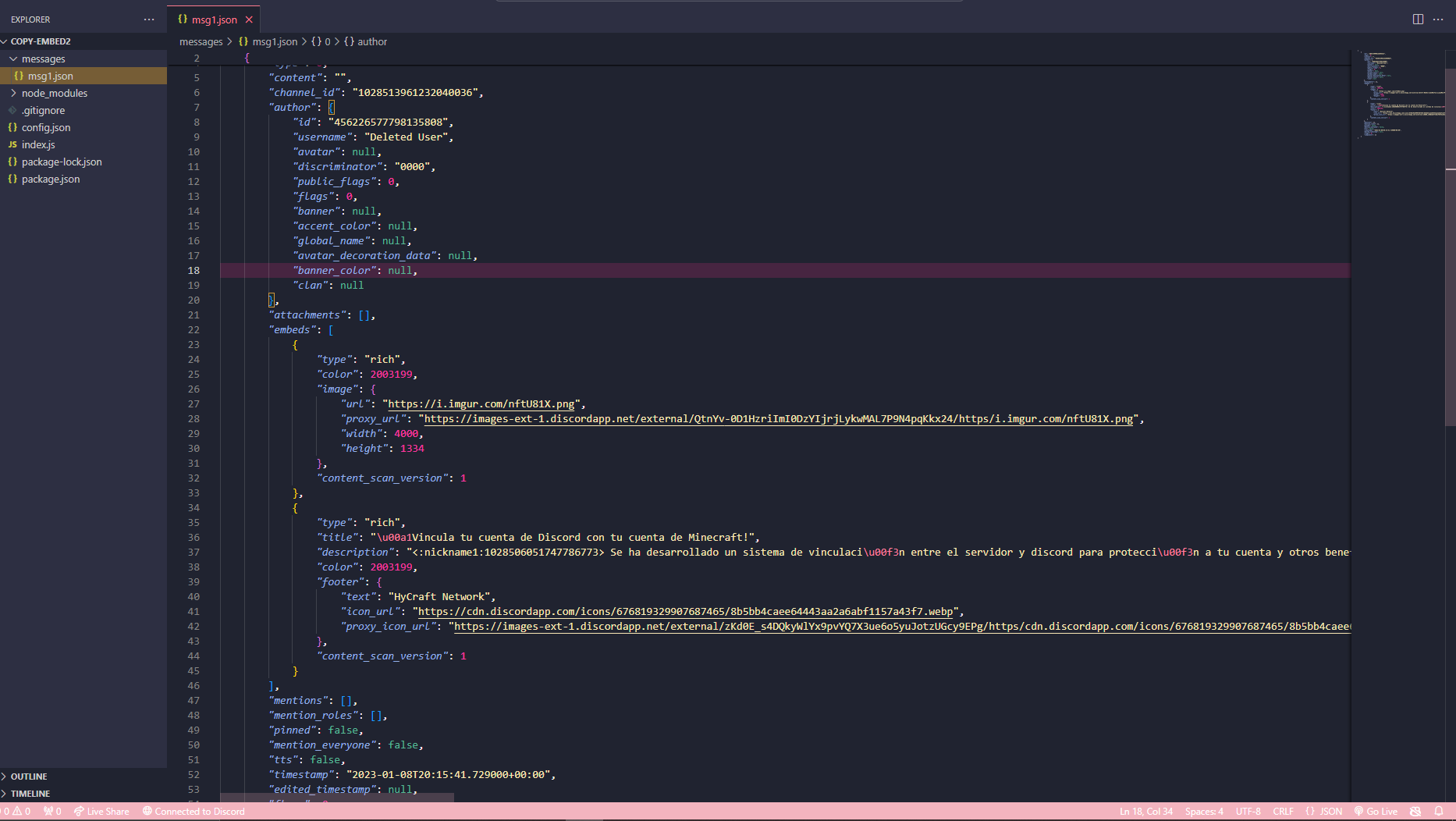Click msg1.json breadcrumb segment
The width and height of the screenshot is (1456, 821).
click(x=268, y=41)
